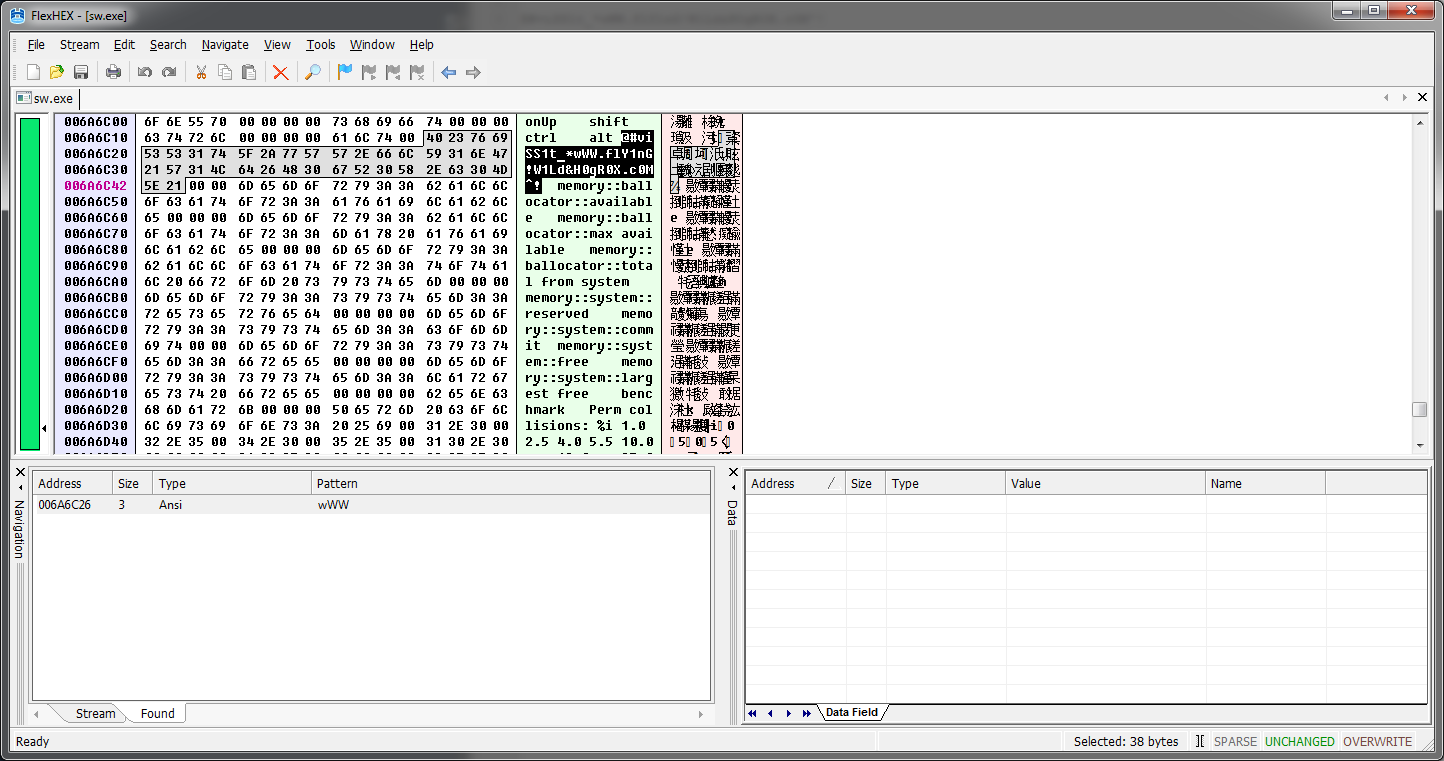This screenshot has height=761, width=1444.
Task: Close the Data pane
Action: (x=733, y=472)
